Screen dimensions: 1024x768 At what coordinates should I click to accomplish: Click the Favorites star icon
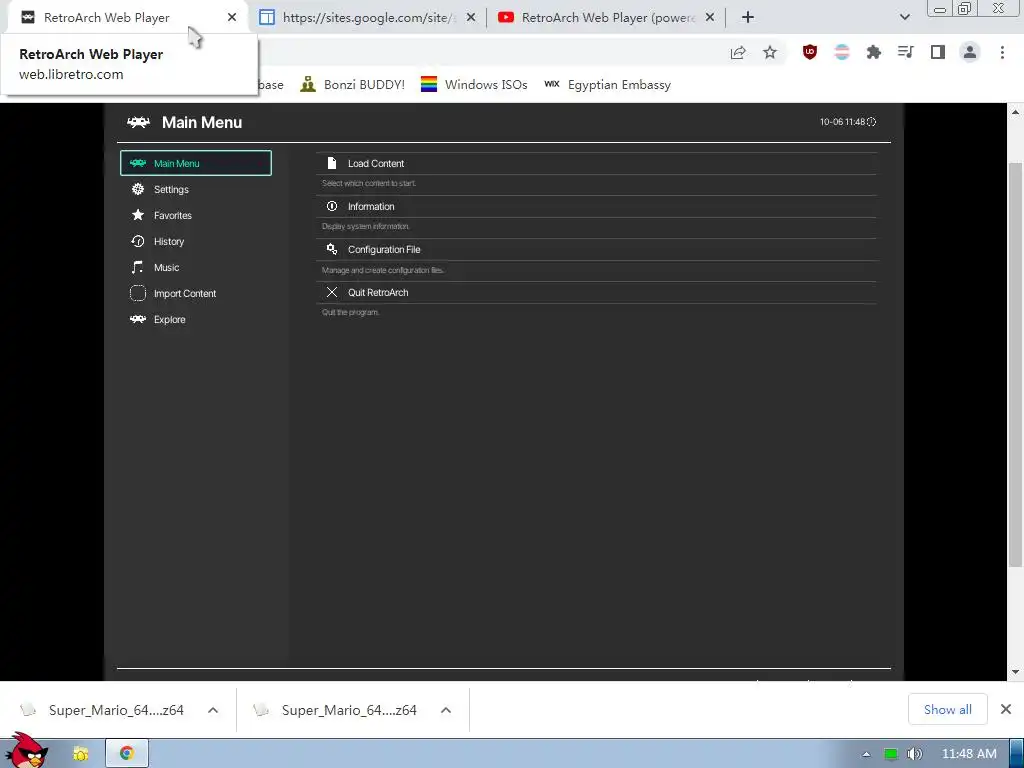point(138,215)
